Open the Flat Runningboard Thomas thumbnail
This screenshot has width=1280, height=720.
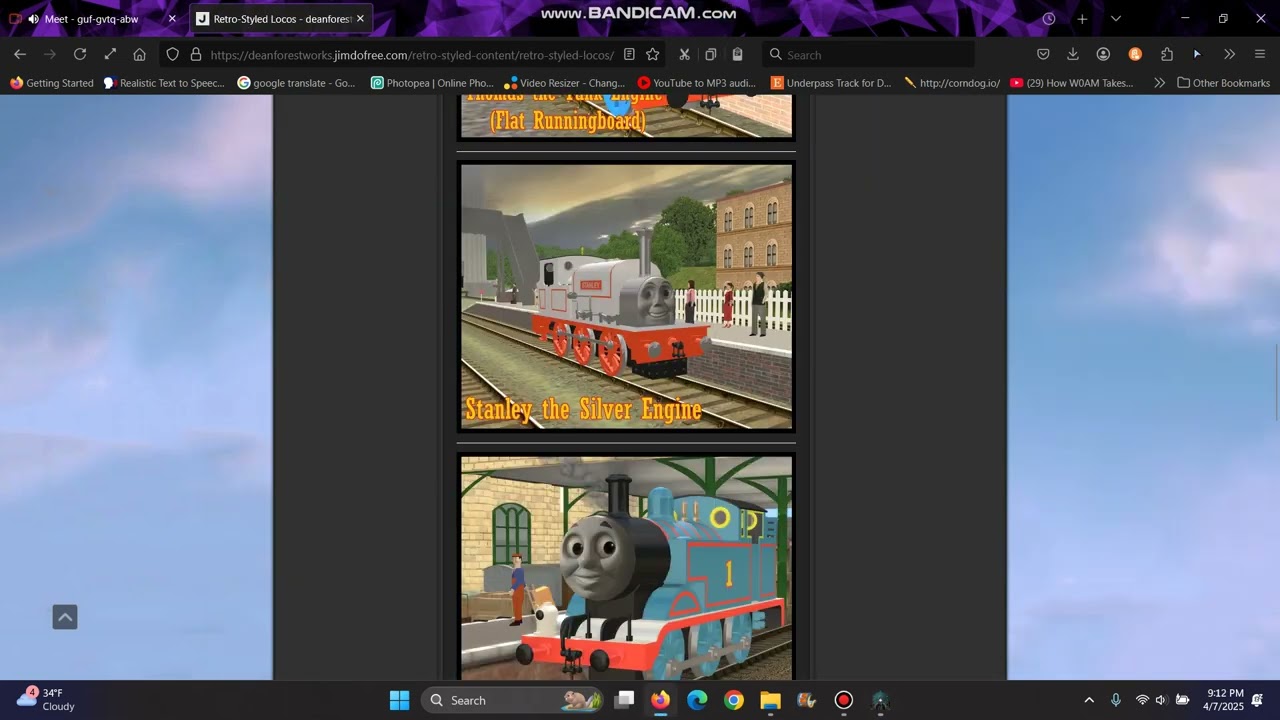point(626,117)
